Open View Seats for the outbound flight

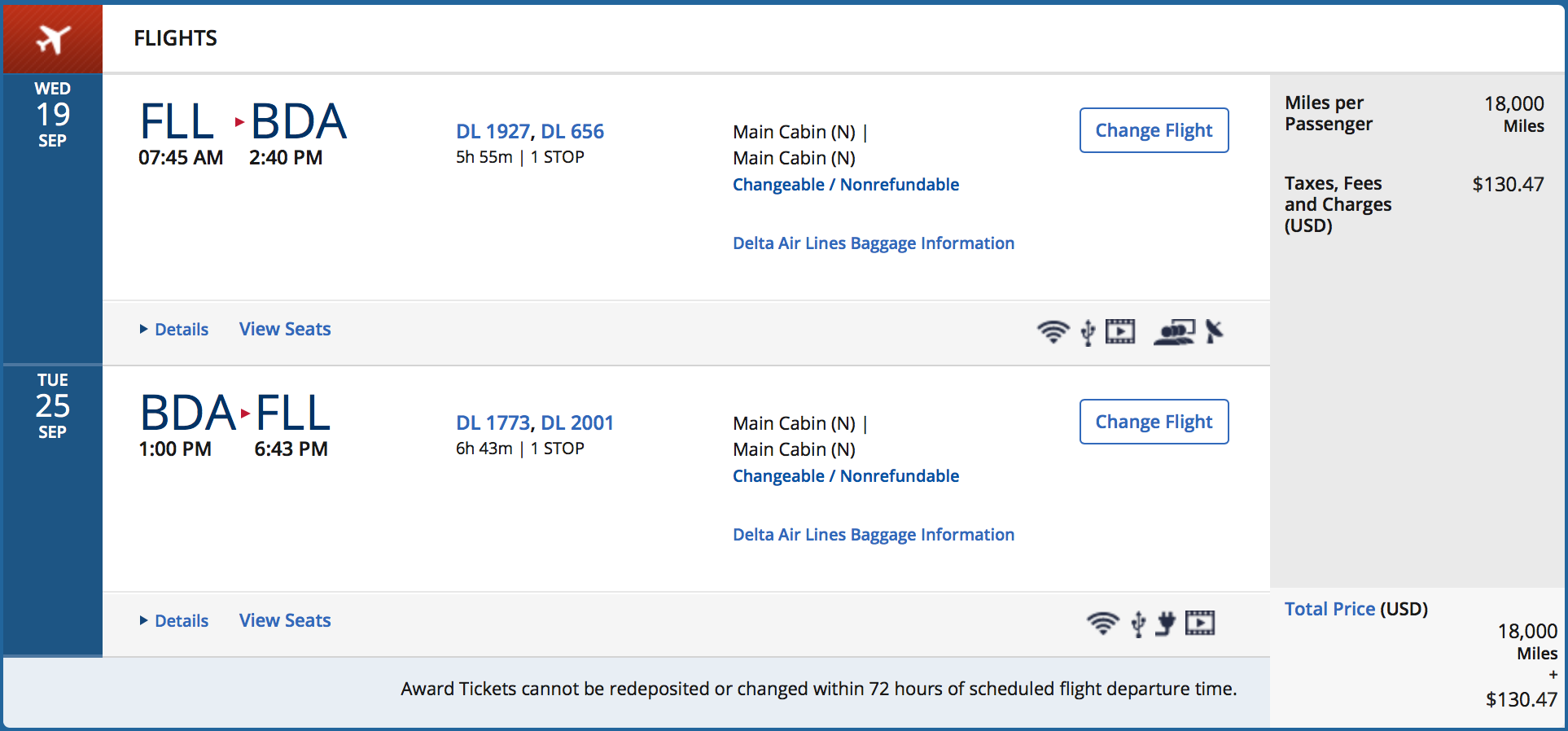tap(285, 329)
